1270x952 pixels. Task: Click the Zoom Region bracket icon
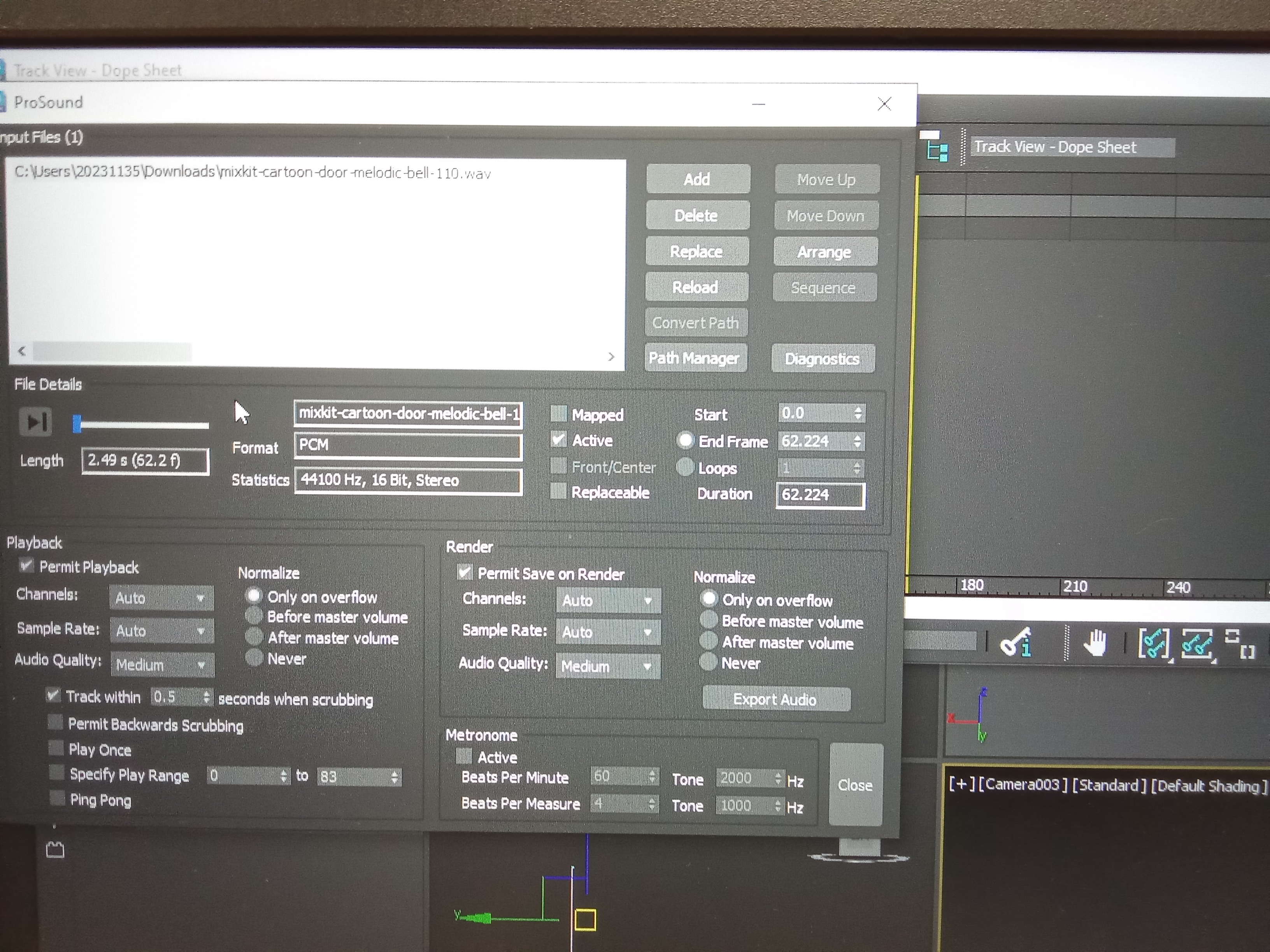pos(1239,644)
